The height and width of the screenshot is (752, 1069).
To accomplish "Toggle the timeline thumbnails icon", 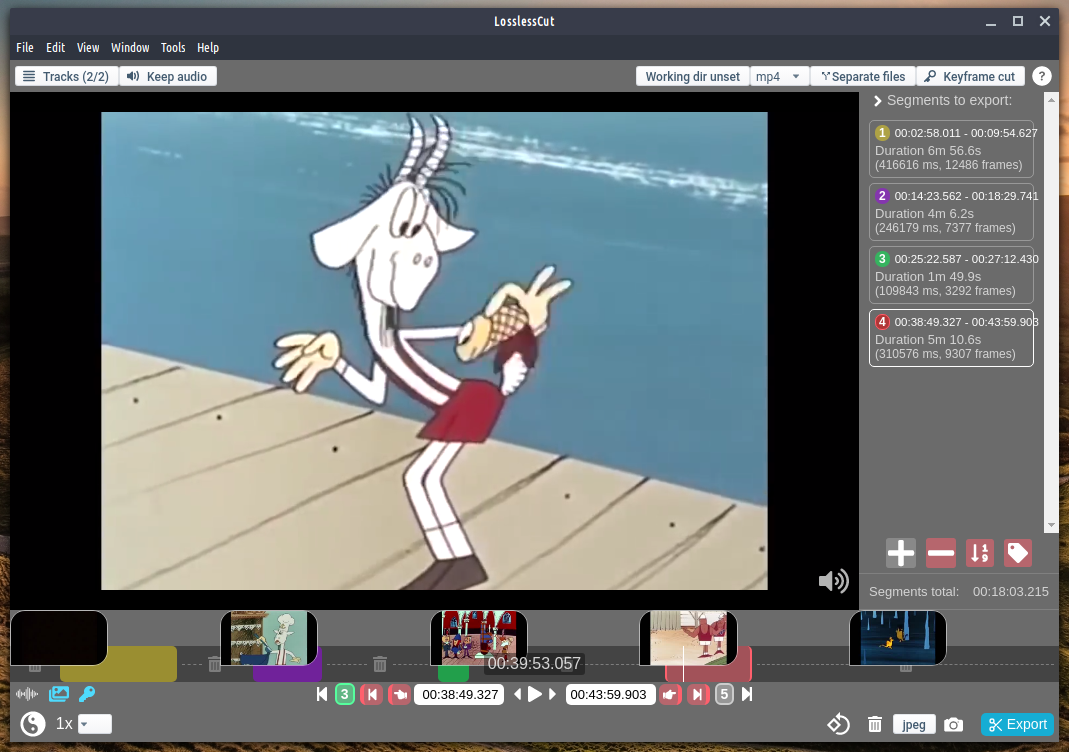I will coord(59,694).
